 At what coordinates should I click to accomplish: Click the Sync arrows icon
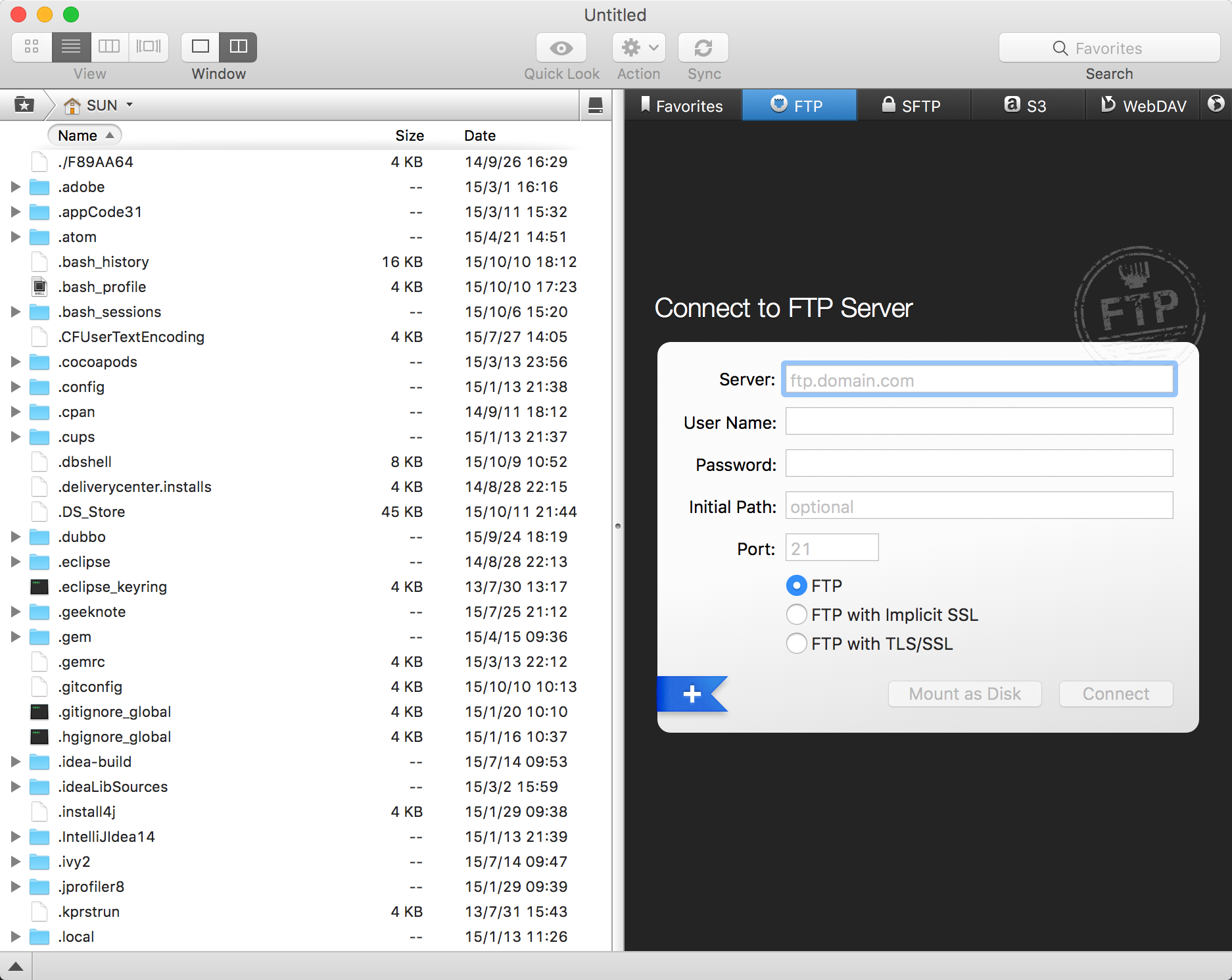pos(703,48)
